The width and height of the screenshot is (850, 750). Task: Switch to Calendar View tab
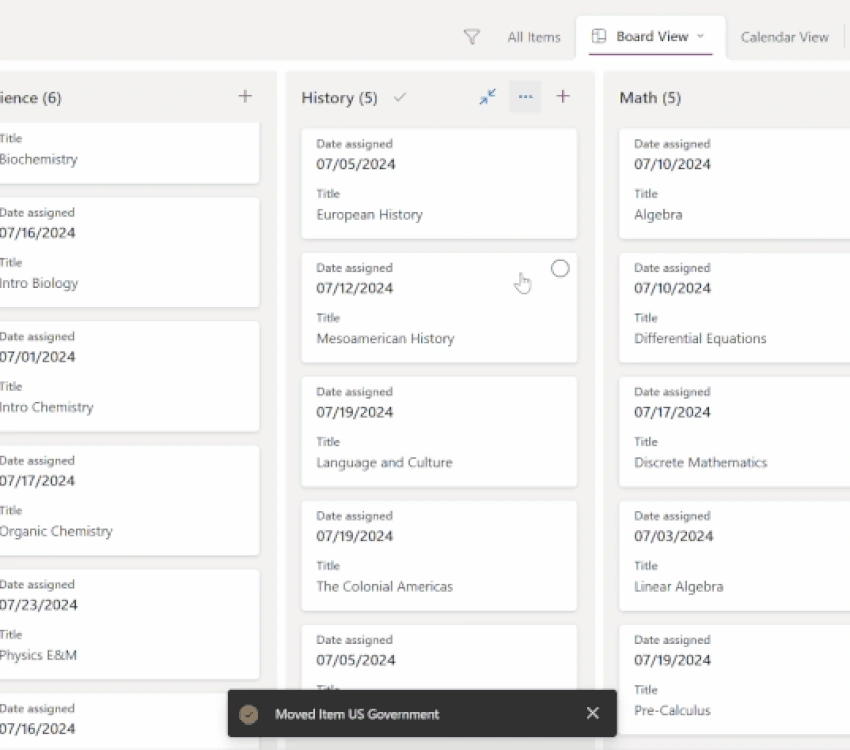784,37
